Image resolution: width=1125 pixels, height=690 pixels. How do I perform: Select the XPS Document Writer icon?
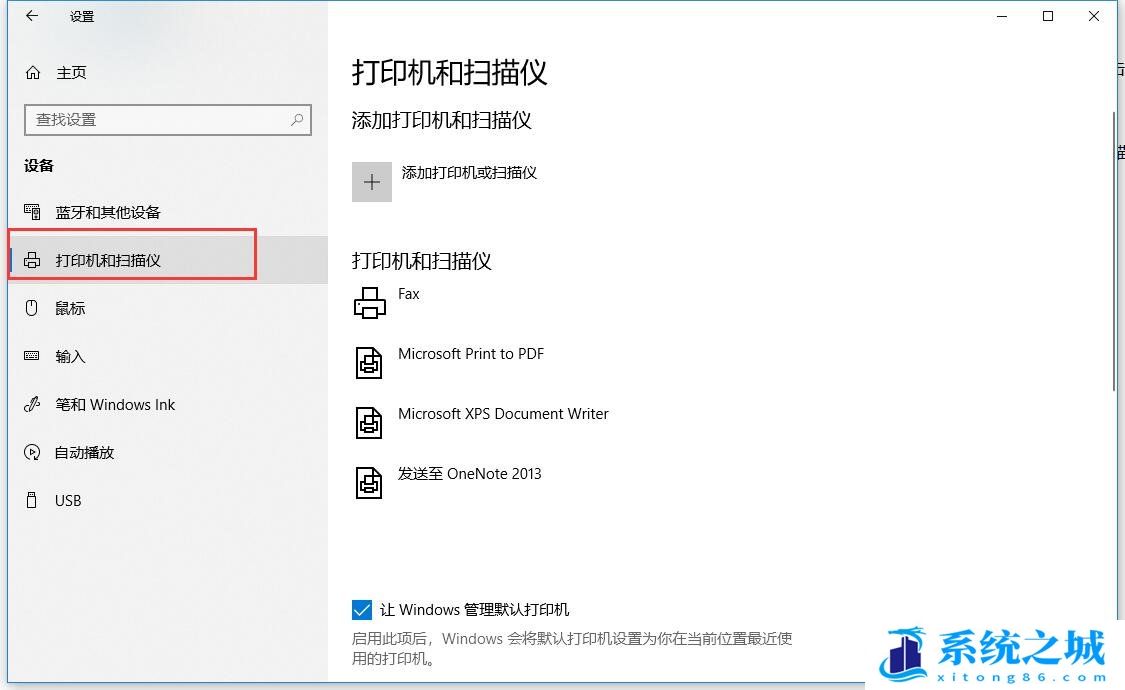[369, 422]
